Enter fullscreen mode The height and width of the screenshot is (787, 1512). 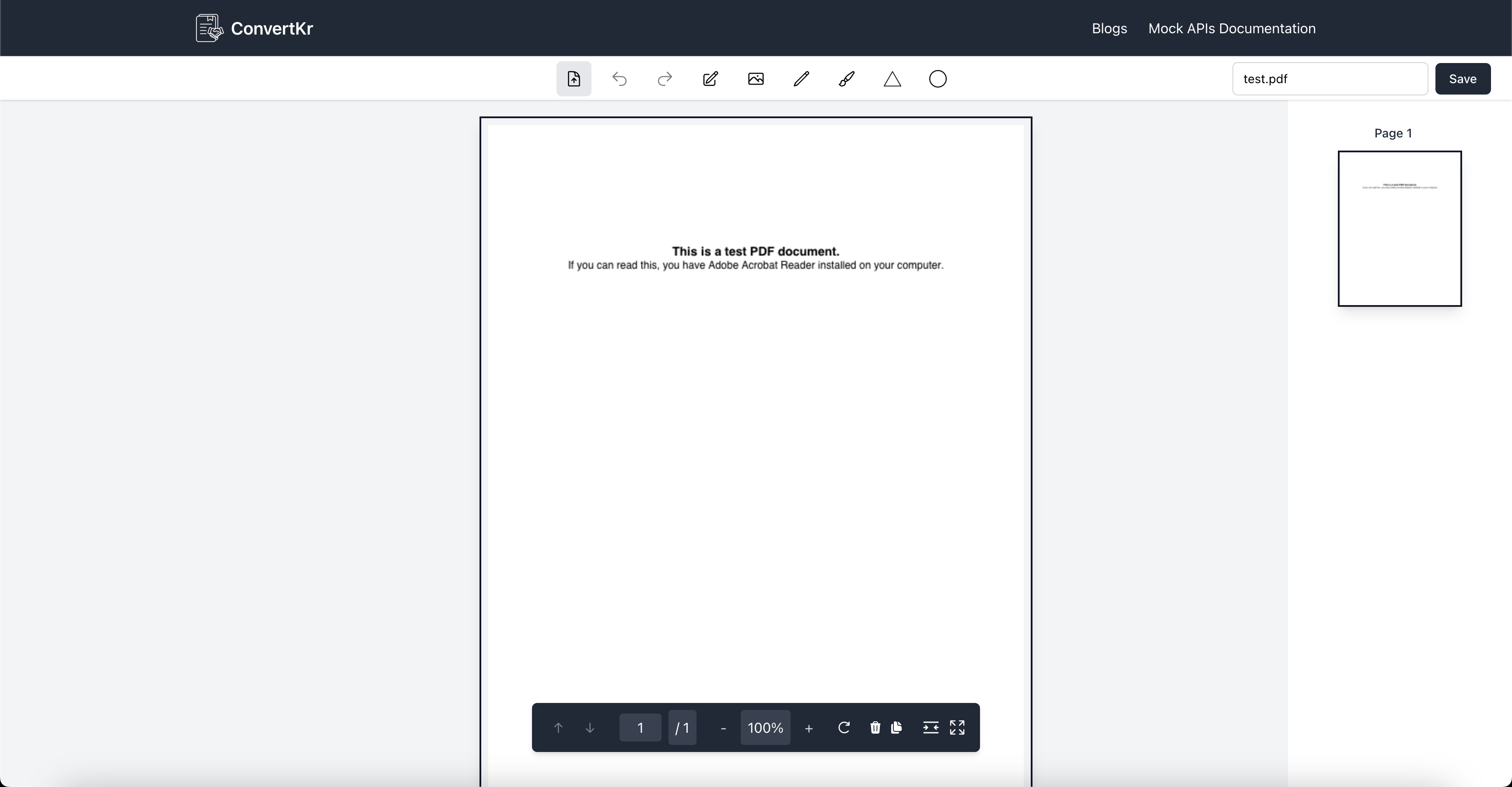pyautogui.click(x=957, y=727)
